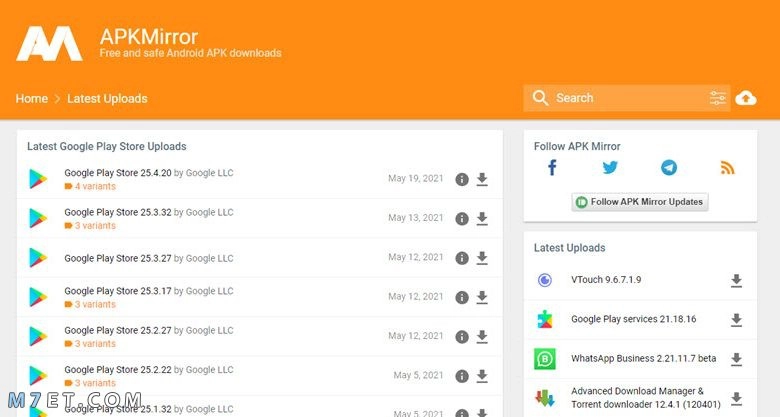The image size is (780, 417).
Task: Click Follow APK Mirror Updates button
Action: (640, 202)
